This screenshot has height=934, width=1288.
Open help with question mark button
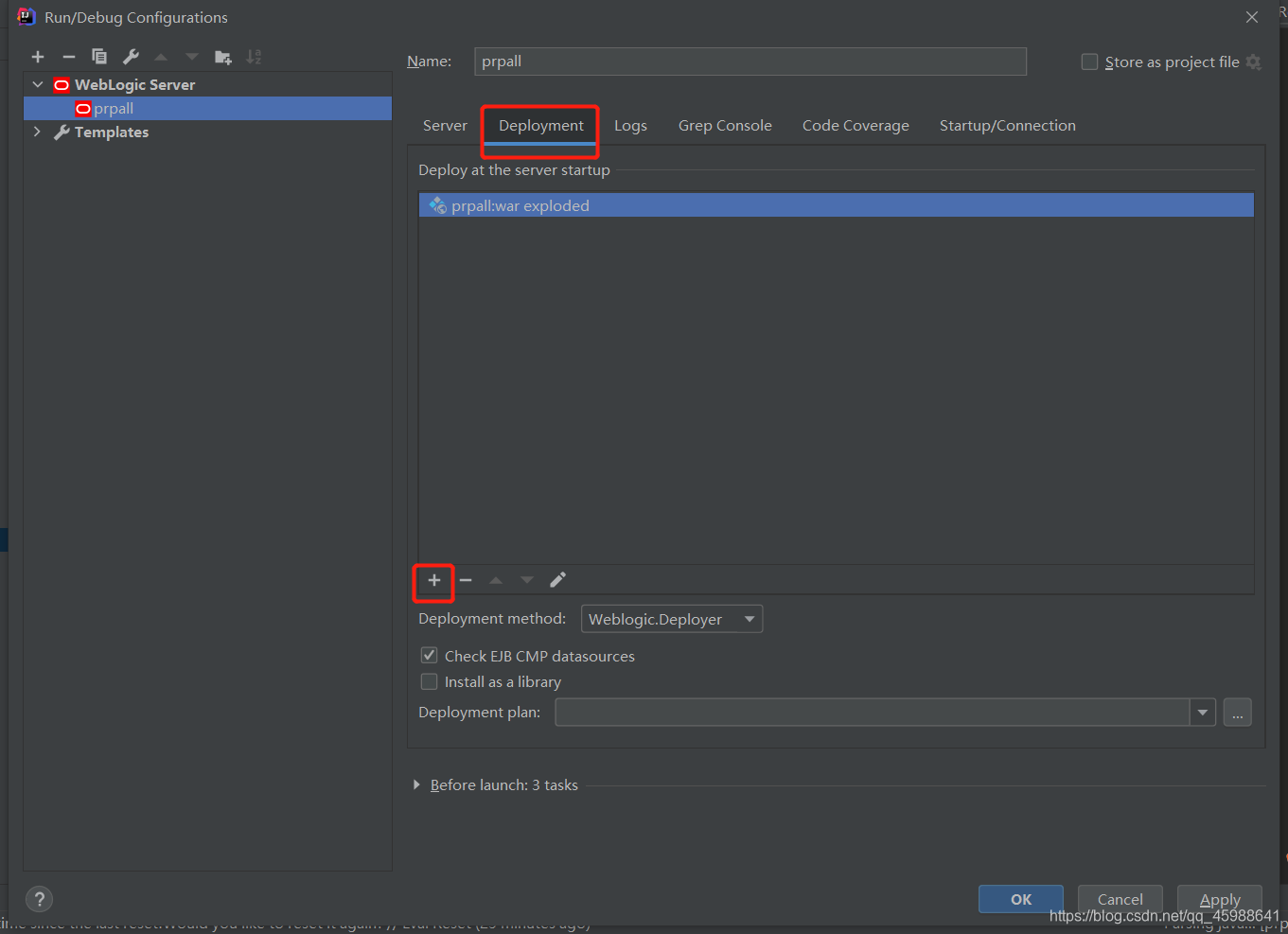39,899
